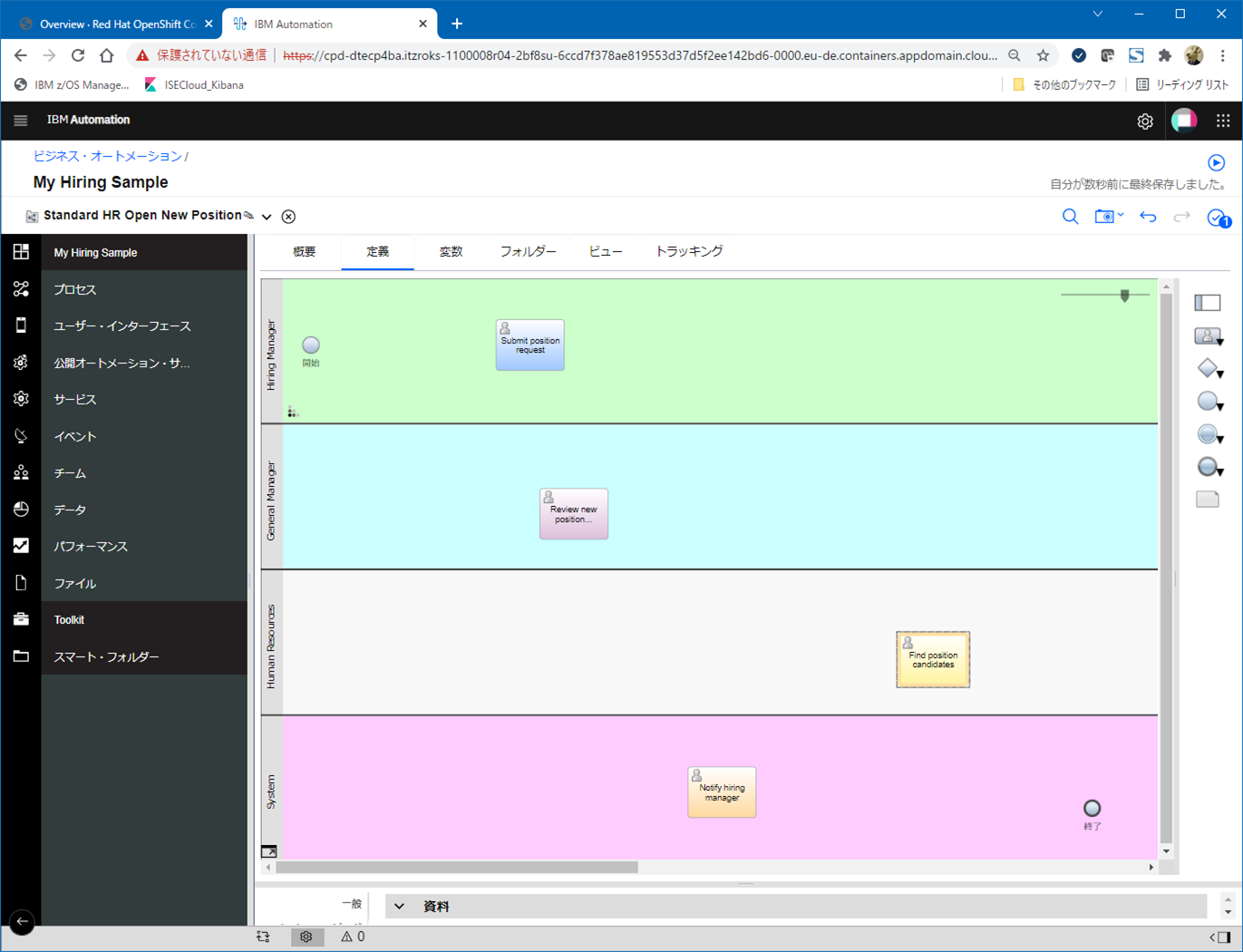Open the validation checkmark with badge
Screen dimensions: 1243x952
pos(1218,218)
